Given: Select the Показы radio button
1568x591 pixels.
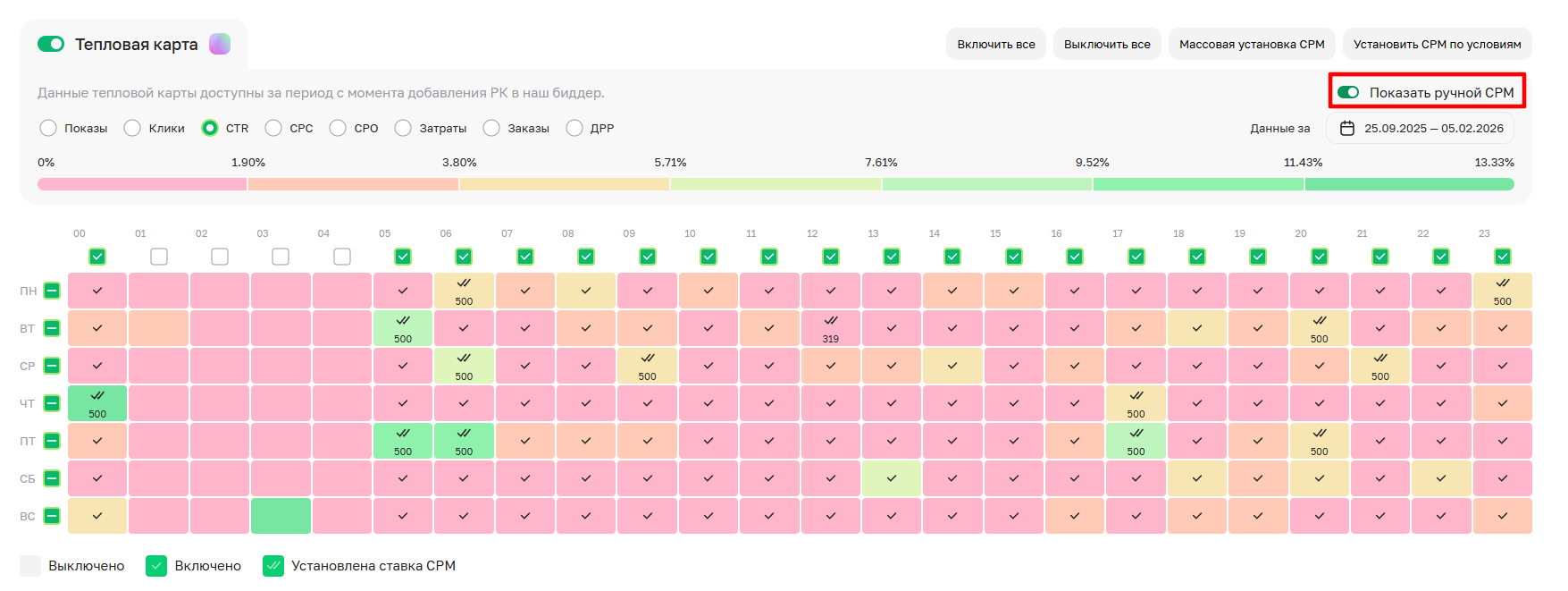Looking at the screenshot, I should (x=48, y=128).
